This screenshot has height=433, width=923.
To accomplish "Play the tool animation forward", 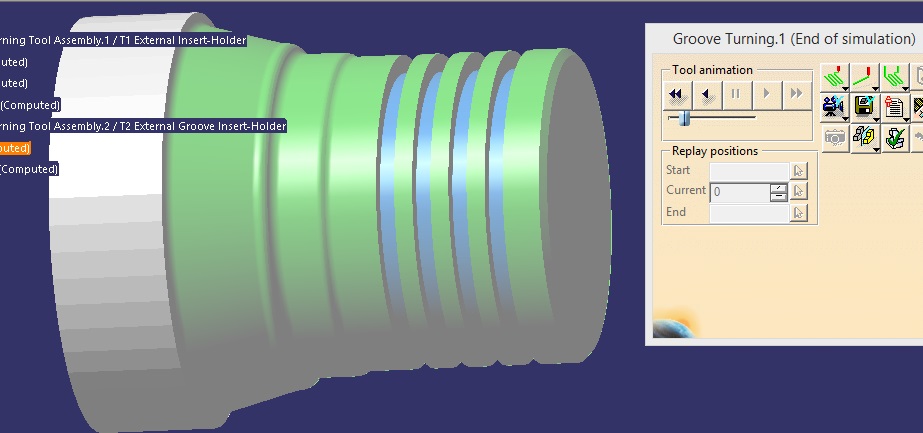I will pos(766,94).
